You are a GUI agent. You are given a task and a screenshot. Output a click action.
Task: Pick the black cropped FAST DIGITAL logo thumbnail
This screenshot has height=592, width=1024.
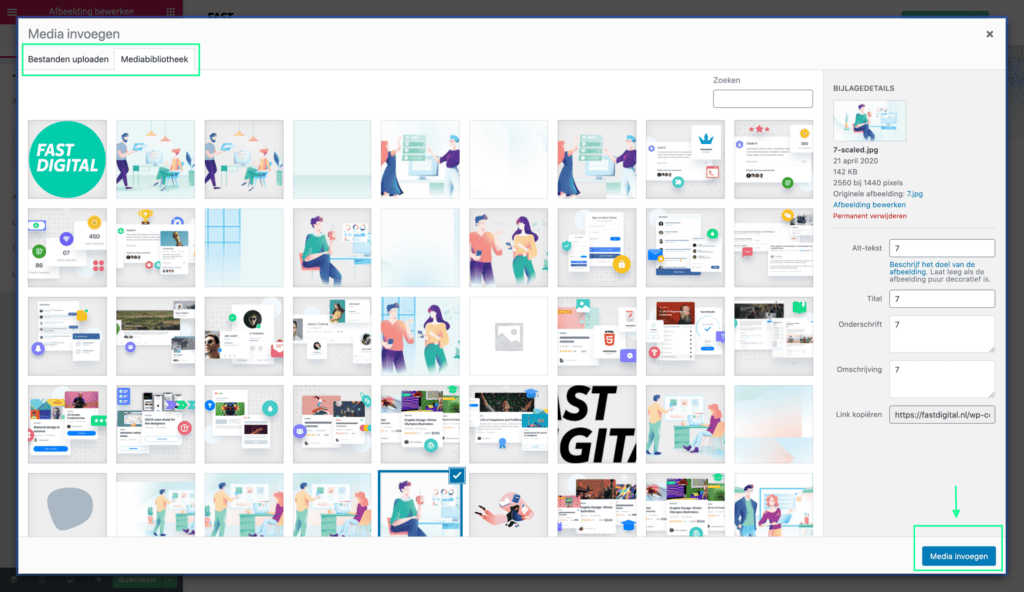point(596,424)
